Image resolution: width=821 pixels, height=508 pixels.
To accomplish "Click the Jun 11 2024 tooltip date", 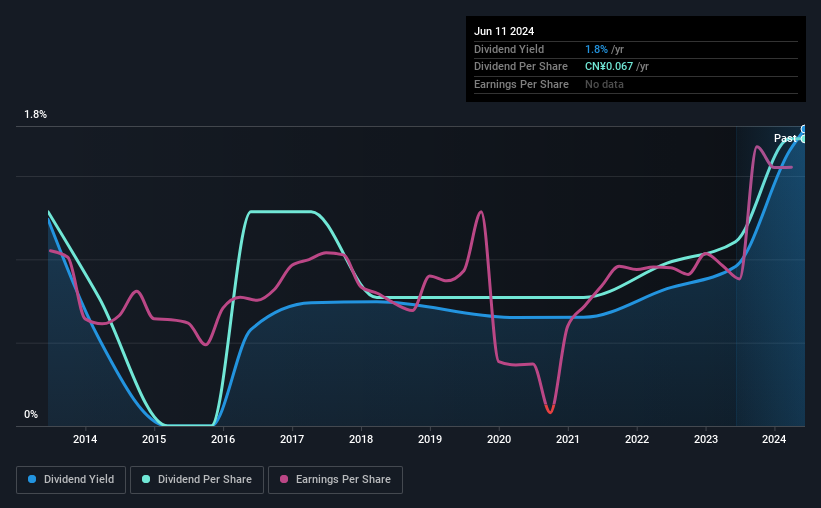I will point(504,31).
